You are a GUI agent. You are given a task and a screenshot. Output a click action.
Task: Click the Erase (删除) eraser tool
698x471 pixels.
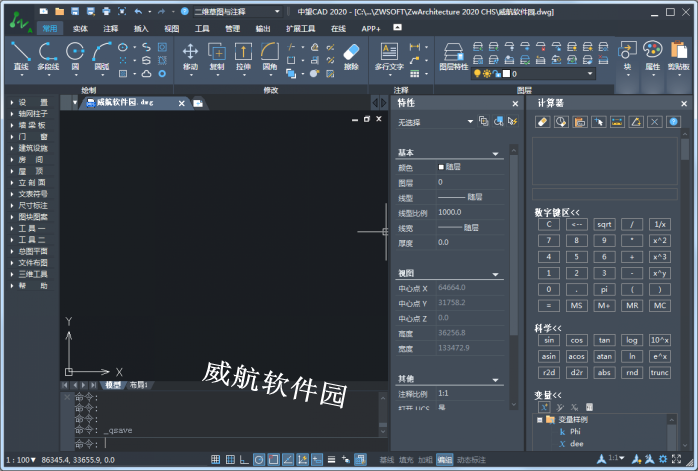pyautogui.click(x=351, y=56)
